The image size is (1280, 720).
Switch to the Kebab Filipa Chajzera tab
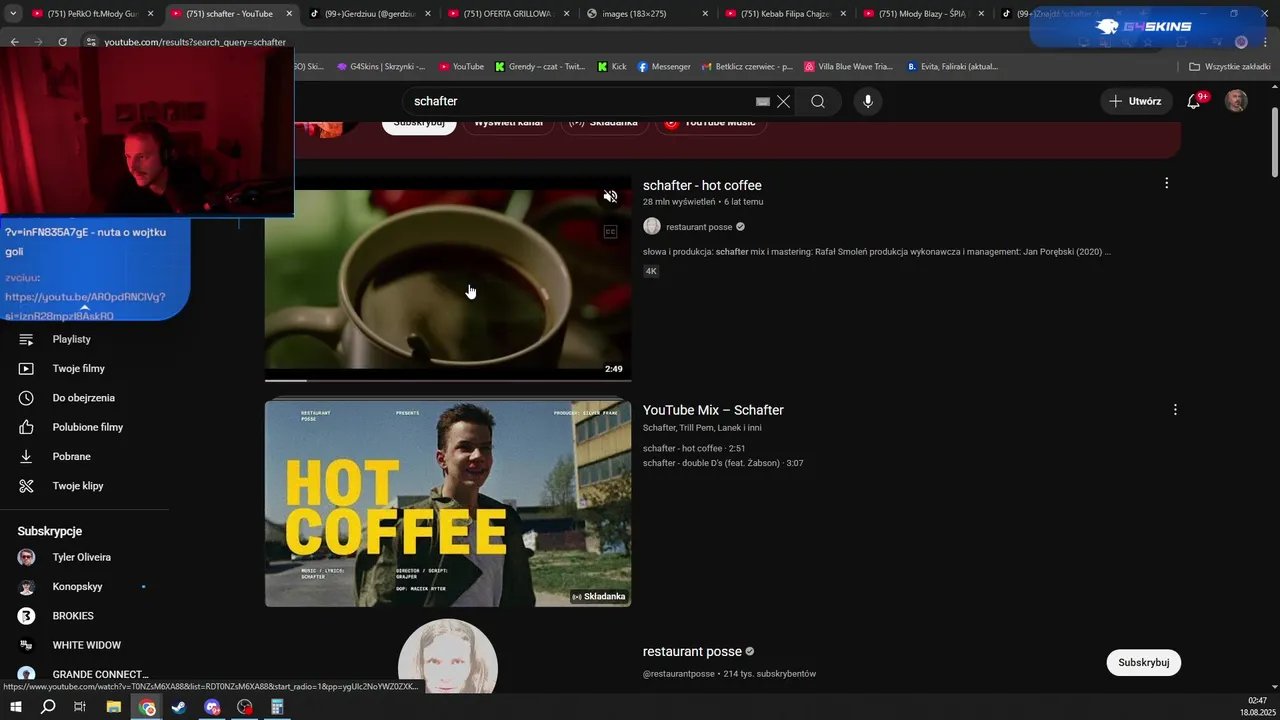784,14
